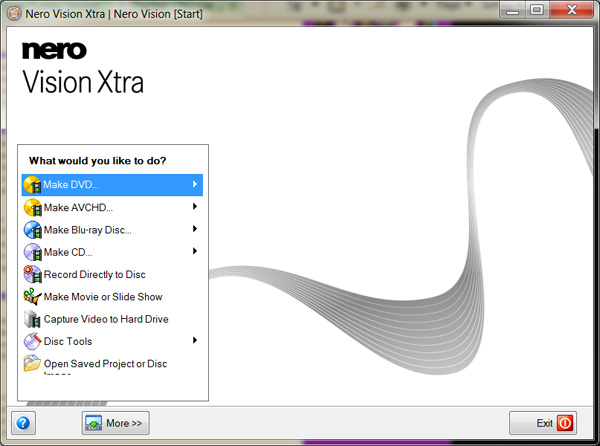Click the Exit button
This screenshot has height=446, width=600.
click(x=543, y=423)
